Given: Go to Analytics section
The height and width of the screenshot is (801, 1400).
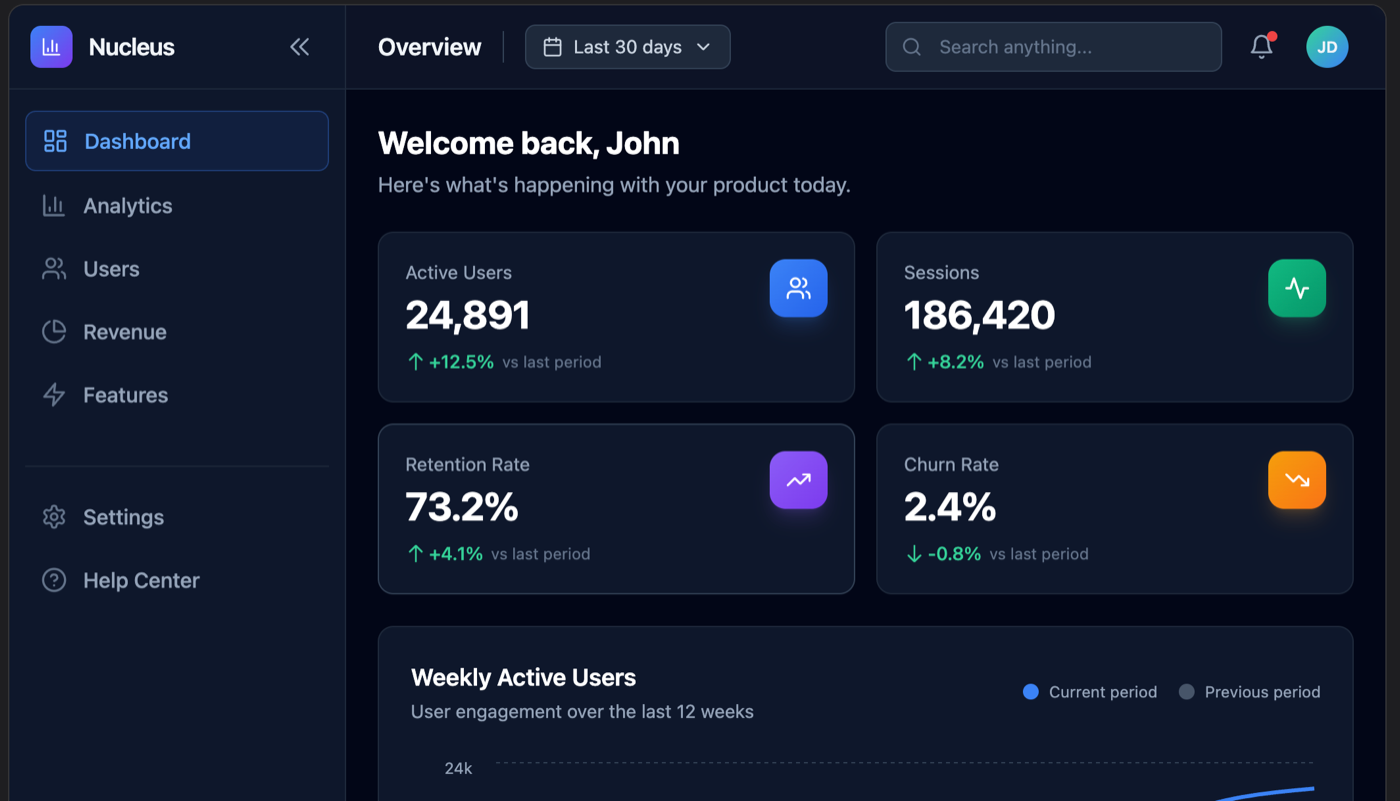Looking at the screenshot, I should click(177, 206).
